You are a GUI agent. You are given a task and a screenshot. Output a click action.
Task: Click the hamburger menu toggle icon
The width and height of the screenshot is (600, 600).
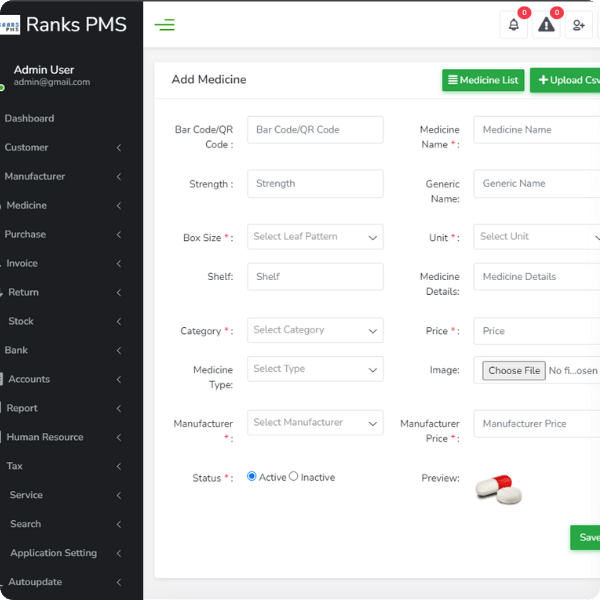165,25
